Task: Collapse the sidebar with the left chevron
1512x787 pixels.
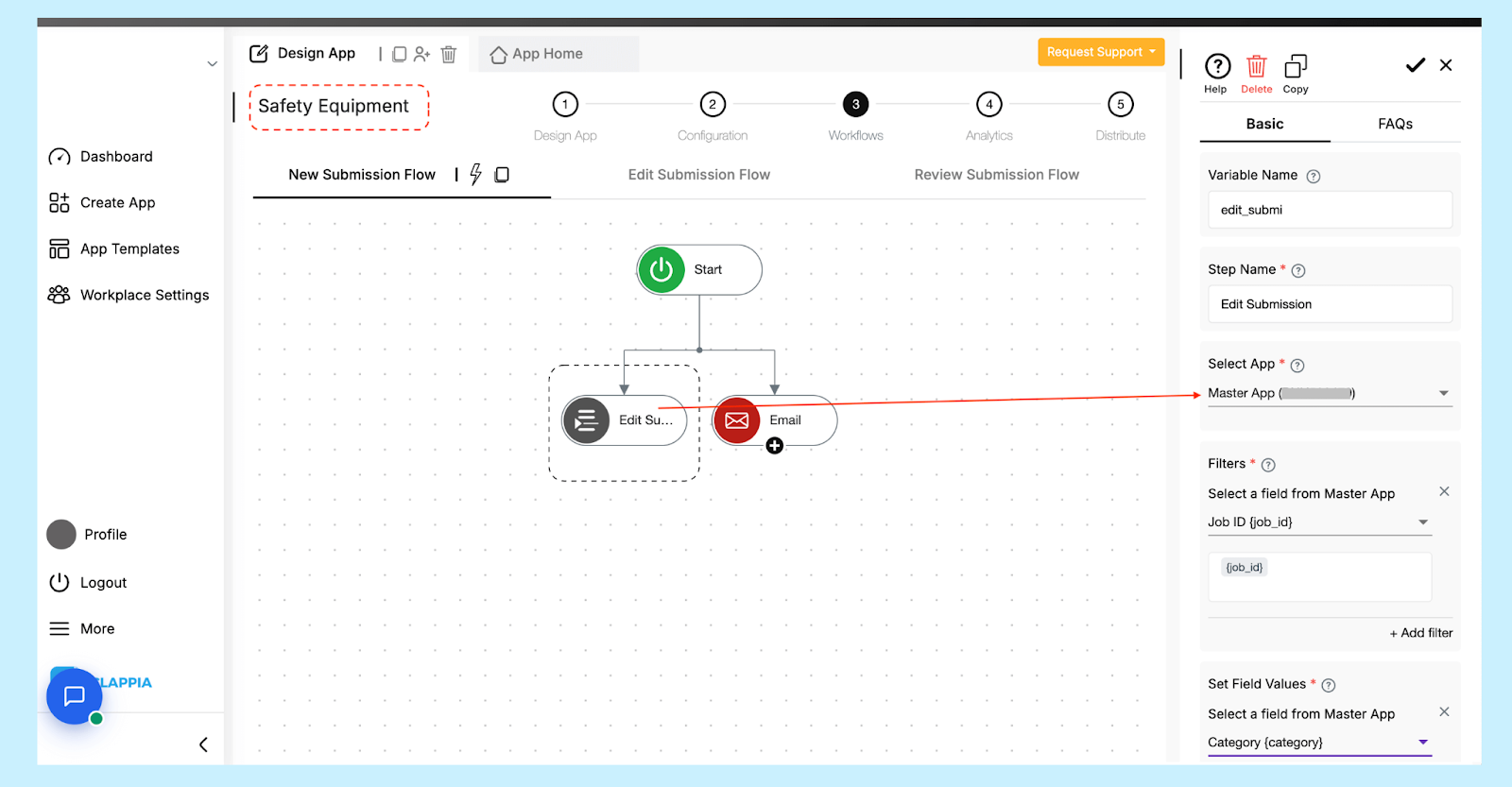Action: tap(203, 744)
